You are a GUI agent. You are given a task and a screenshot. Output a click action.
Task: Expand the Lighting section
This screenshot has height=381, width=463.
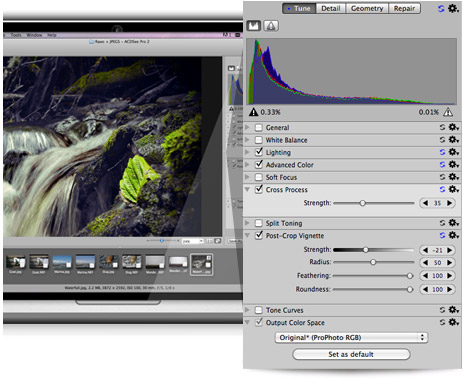pos(247,152)
